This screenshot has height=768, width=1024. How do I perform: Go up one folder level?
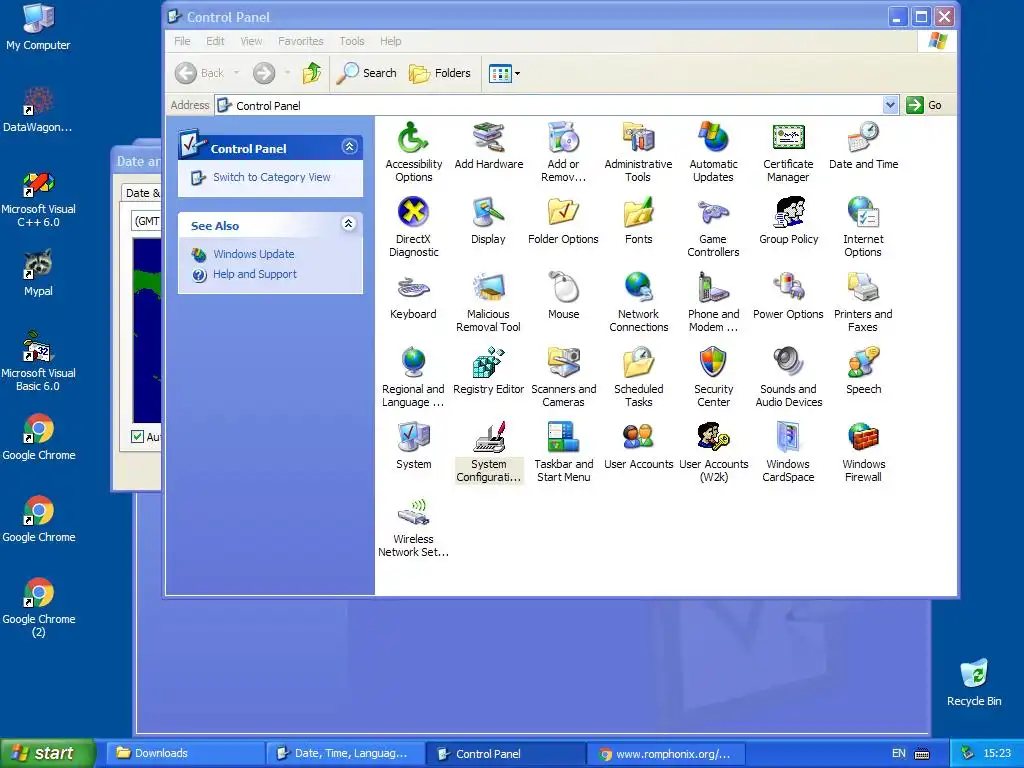pos(312,73)
